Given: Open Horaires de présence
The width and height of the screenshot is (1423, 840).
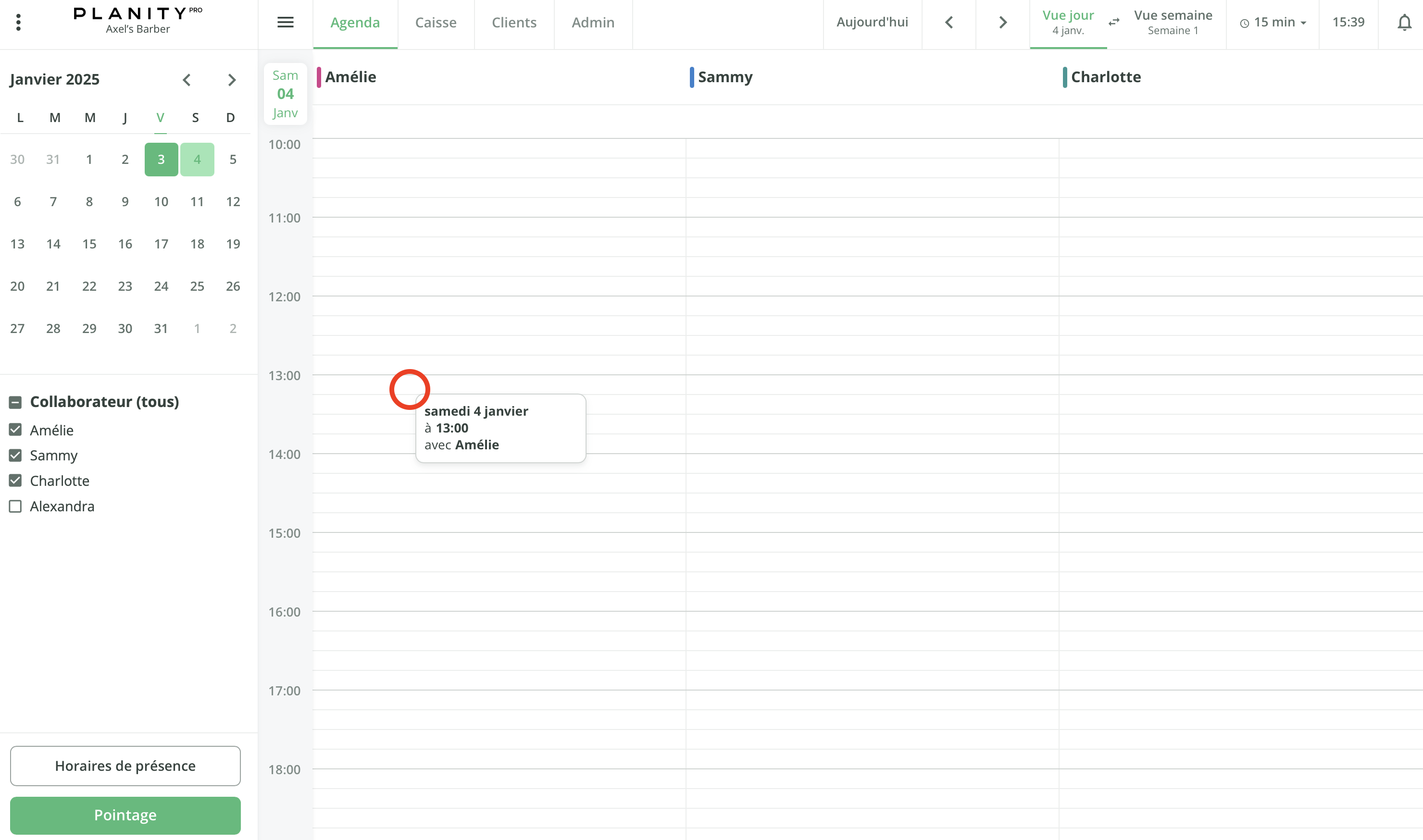Looking at the screenshot, I should (x=125, y=766).
